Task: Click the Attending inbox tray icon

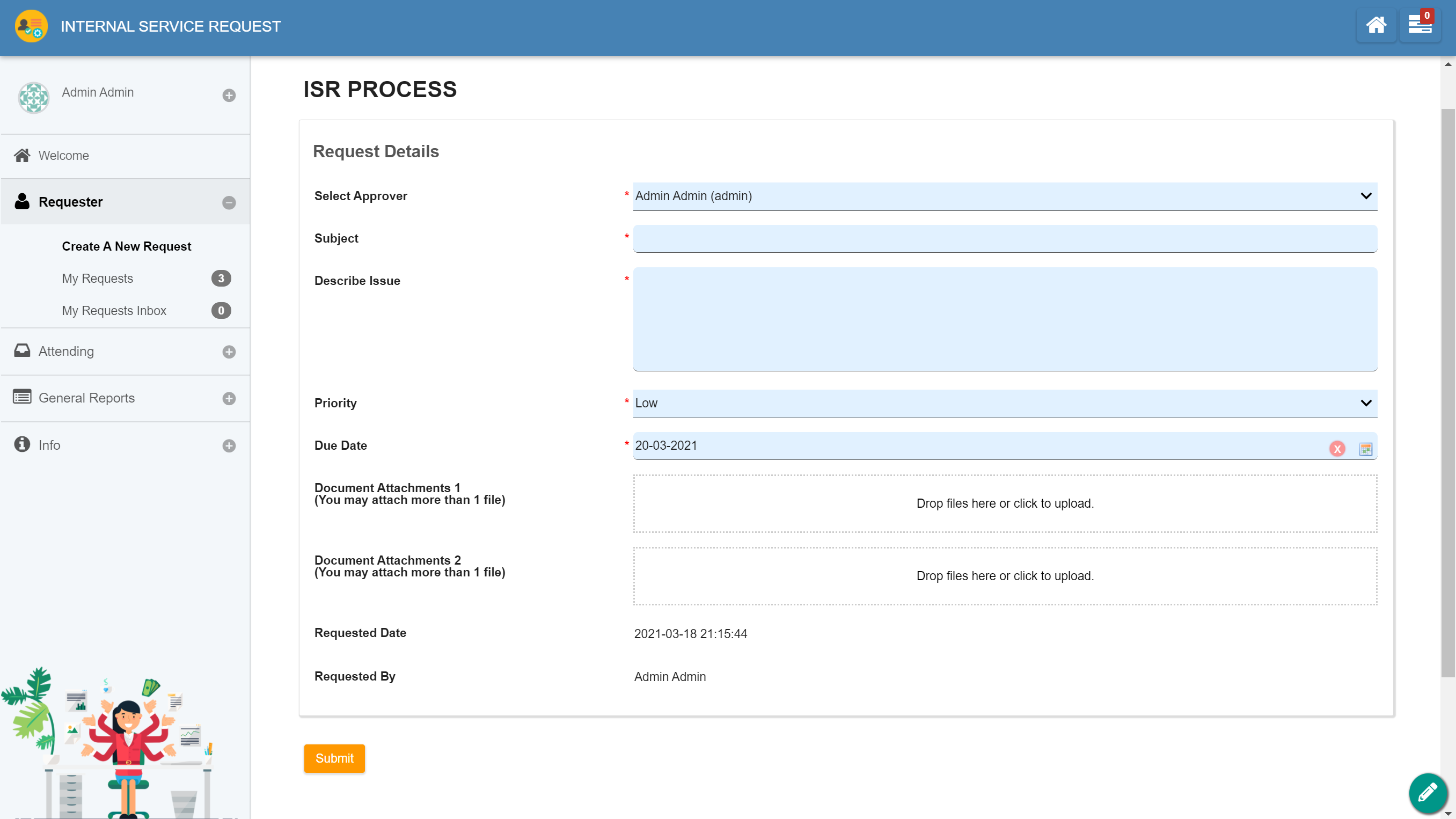Action: (22, 350)
